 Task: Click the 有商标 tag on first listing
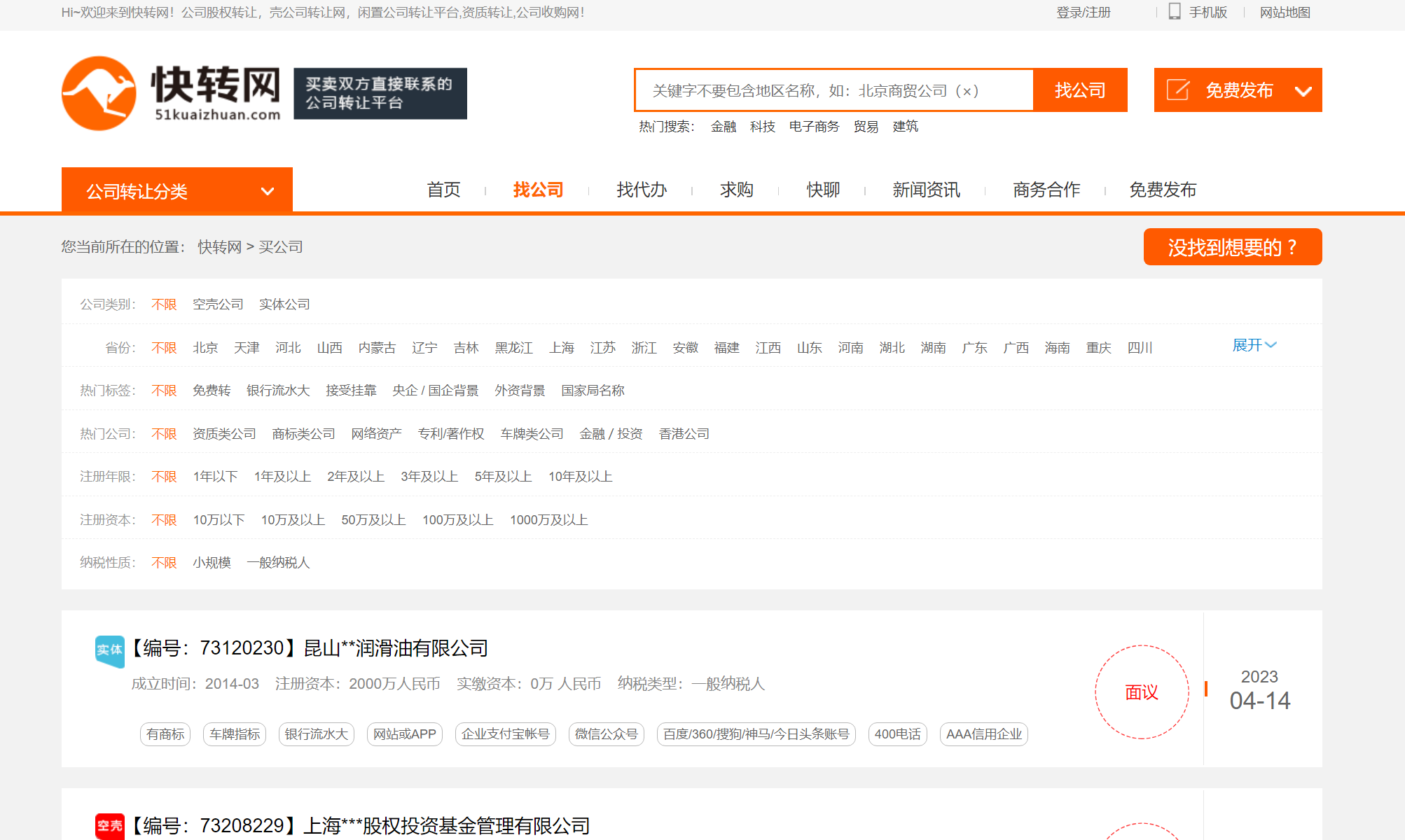coord(165,734)
